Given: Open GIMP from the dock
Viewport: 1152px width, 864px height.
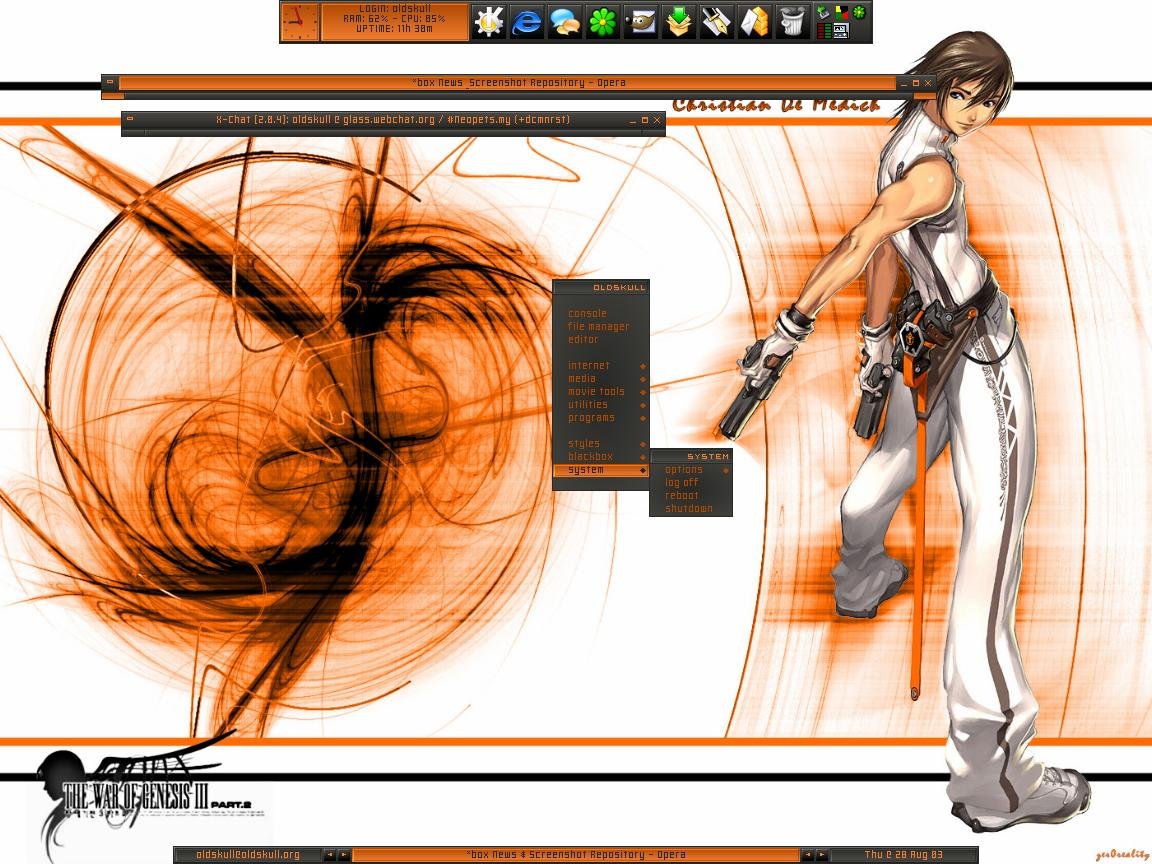Looking at the screenshot, I should click(641, 21).
